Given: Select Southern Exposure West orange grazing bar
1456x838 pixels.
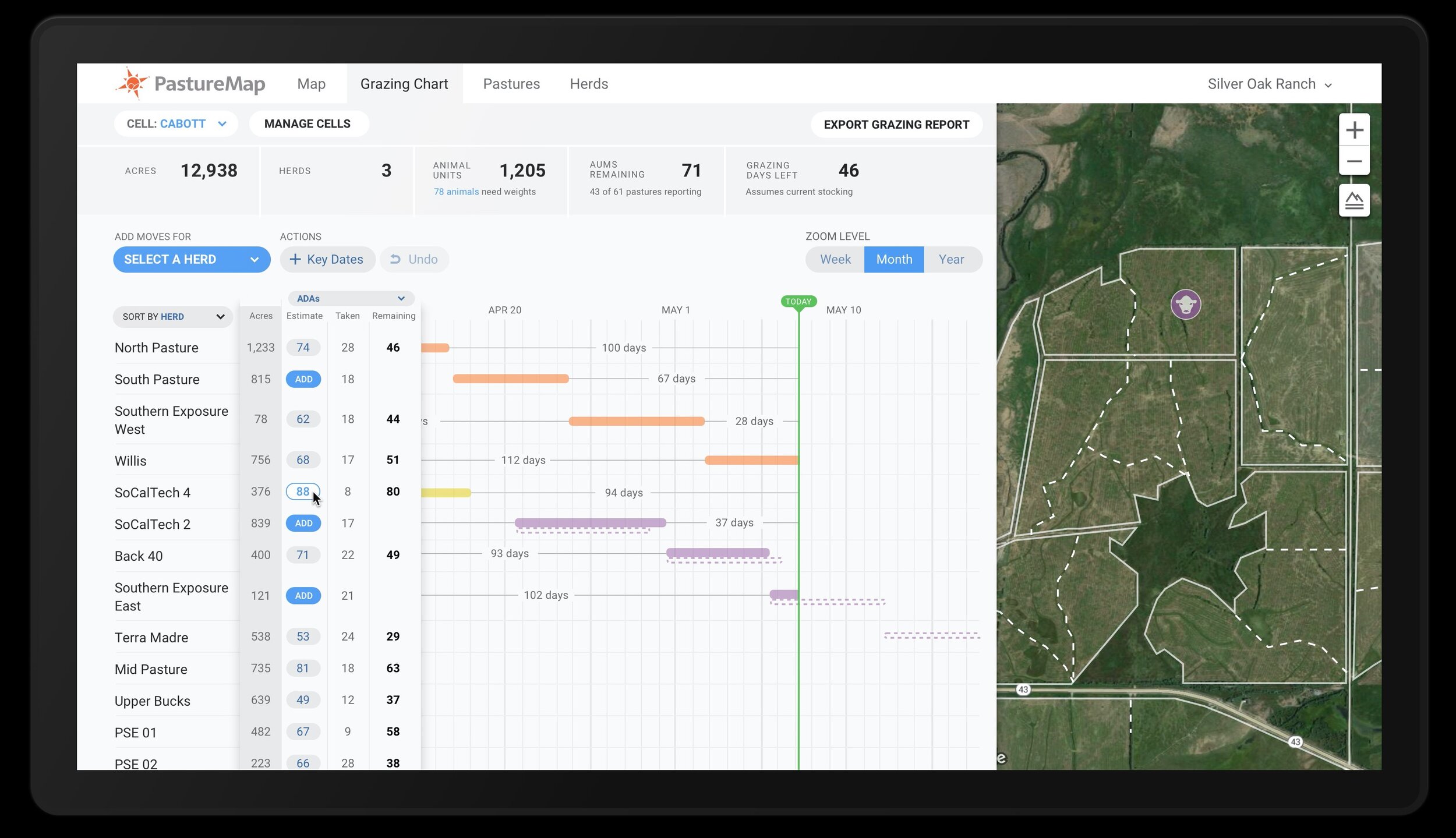Looking at the screenshot, I should coord(637,421).
